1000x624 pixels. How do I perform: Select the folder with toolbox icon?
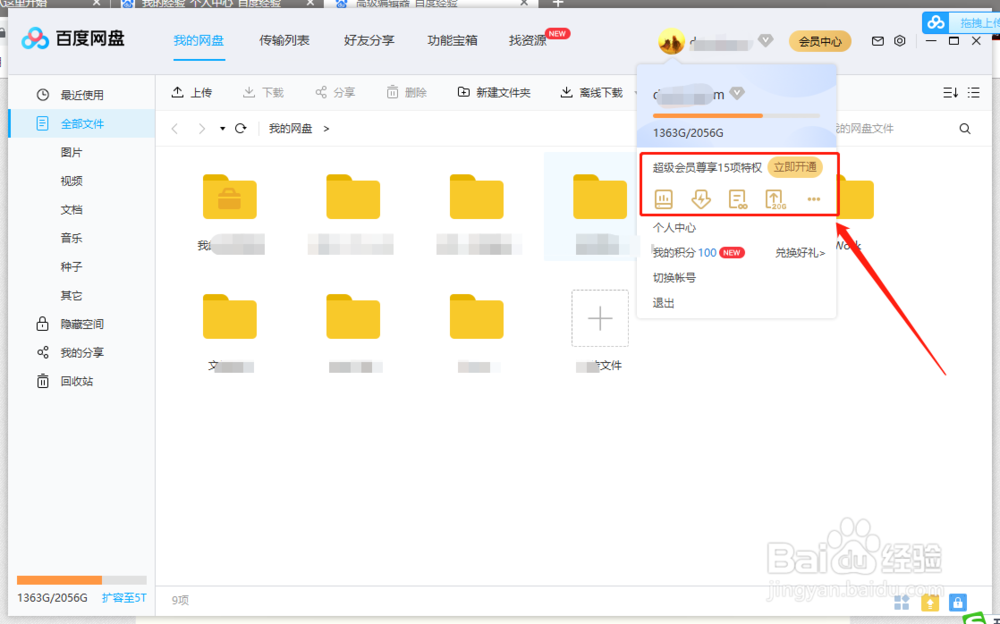point(230,197)
